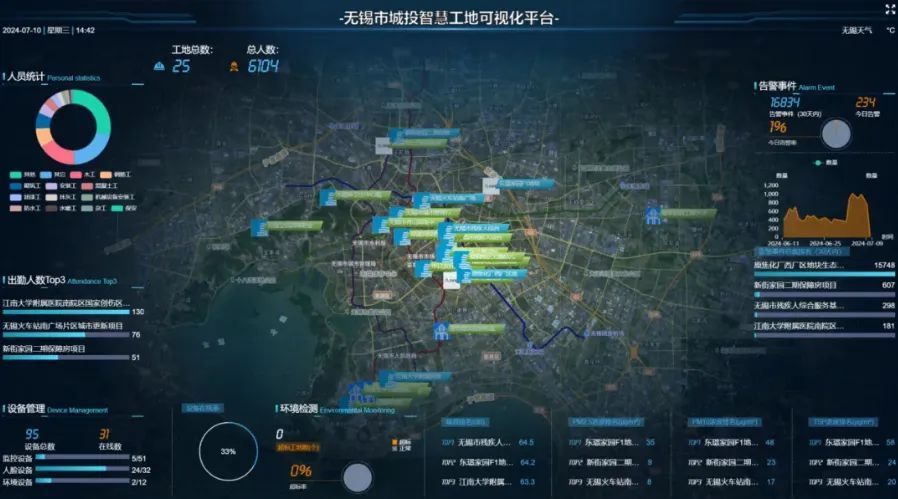Open 无锡火车站南广场片区城市更新项目 attendance row

click(72, 330)
